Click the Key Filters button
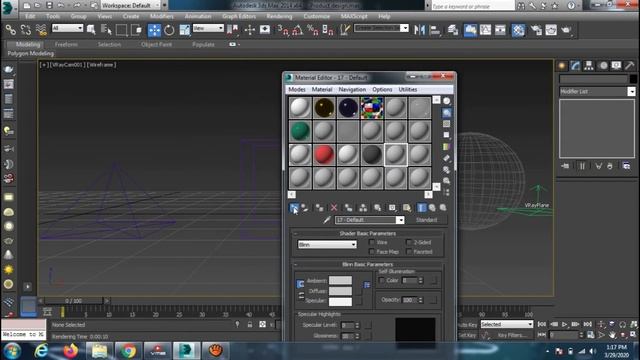 [x=512, y=335]
